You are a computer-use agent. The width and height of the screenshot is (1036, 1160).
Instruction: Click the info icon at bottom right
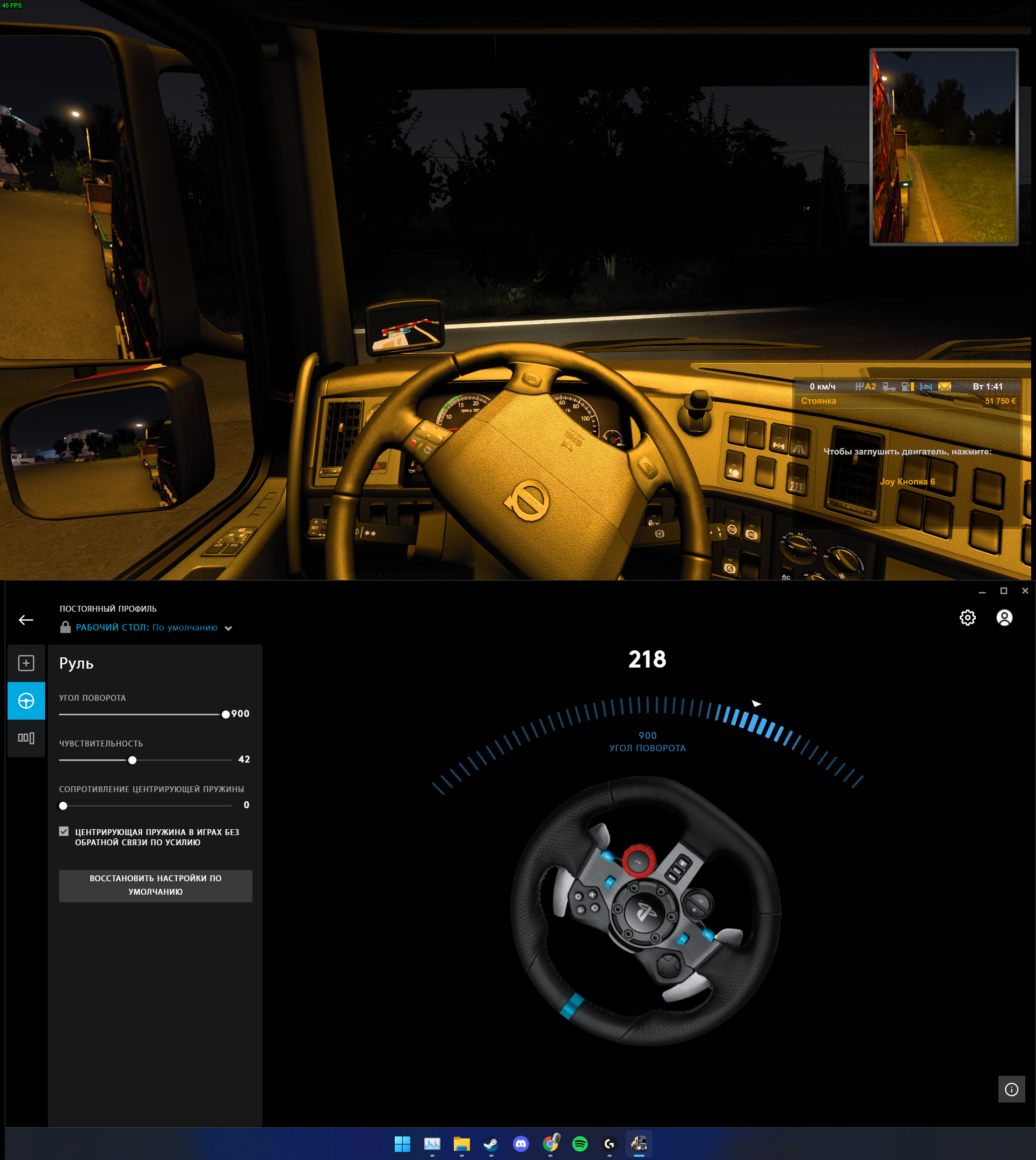(1011, 1090)
